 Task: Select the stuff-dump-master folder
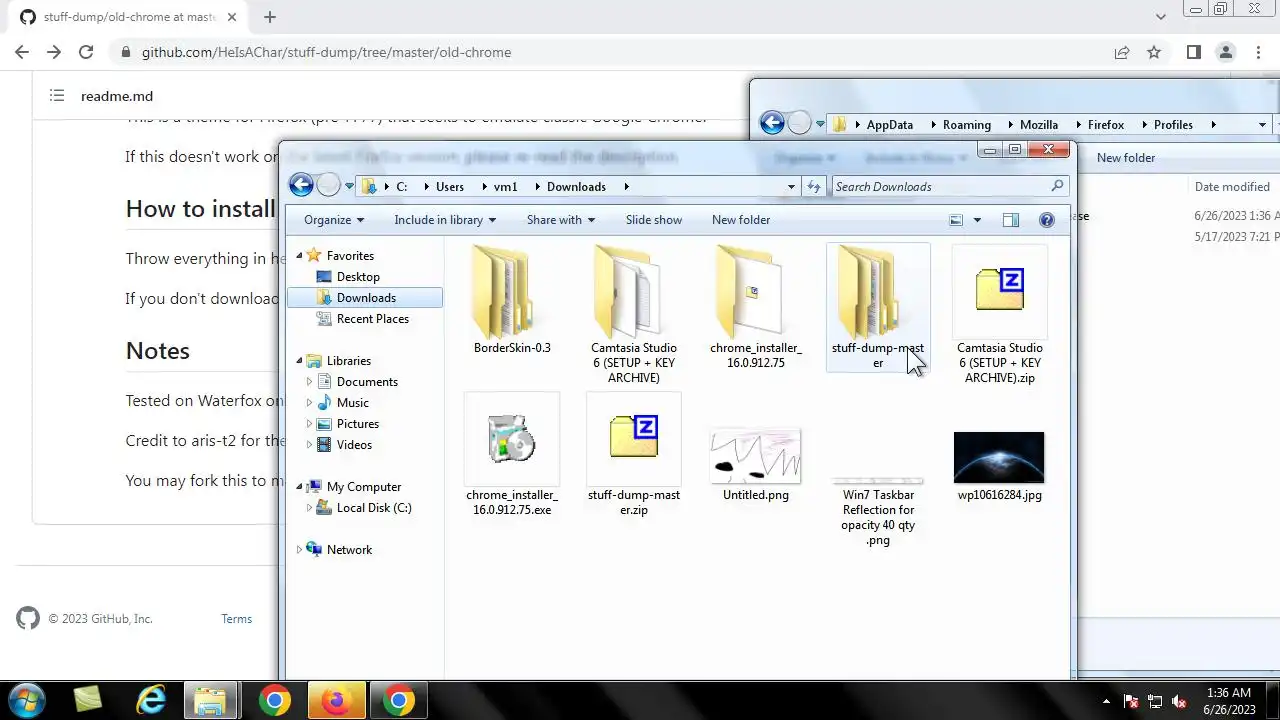coord(877,305)
